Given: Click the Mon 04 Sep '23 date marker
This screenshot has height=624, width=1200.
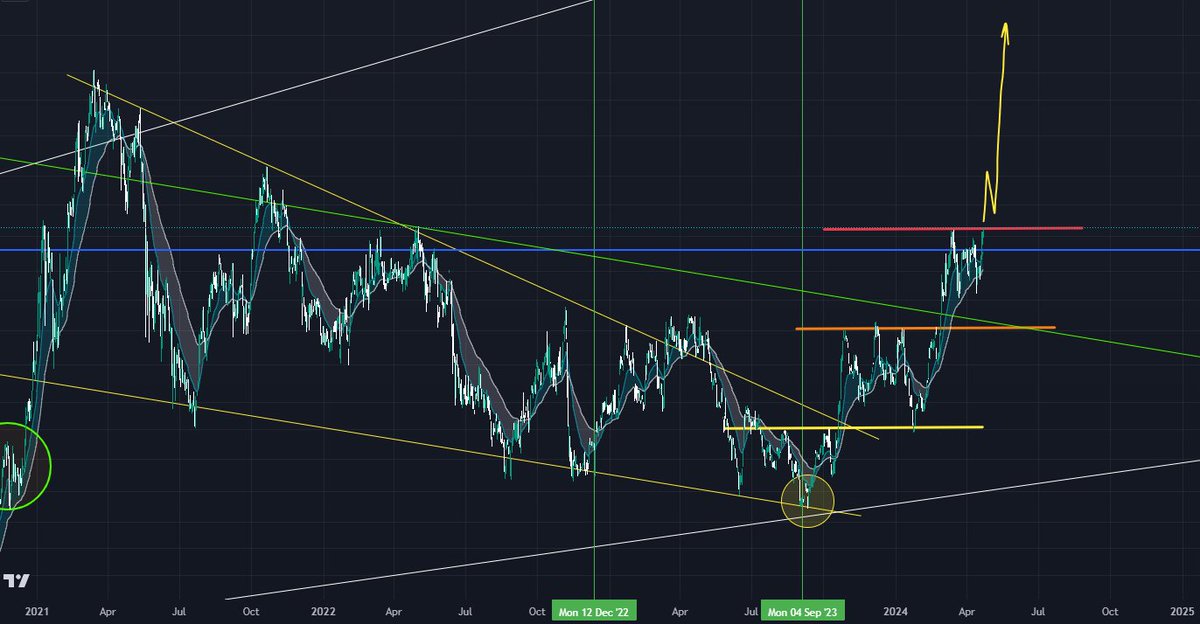Looking at the screenshot, I should tap(803, 609).
